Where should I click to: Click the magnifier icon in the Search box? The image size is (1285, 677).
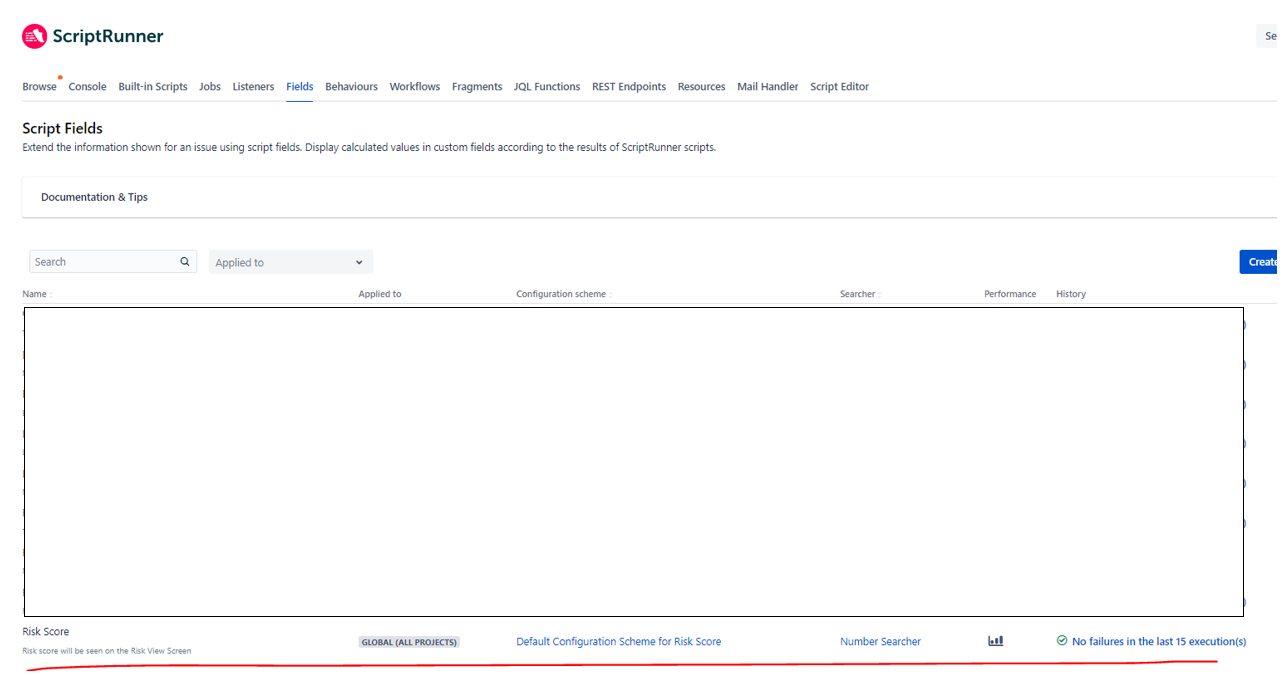tap(185, 262)
